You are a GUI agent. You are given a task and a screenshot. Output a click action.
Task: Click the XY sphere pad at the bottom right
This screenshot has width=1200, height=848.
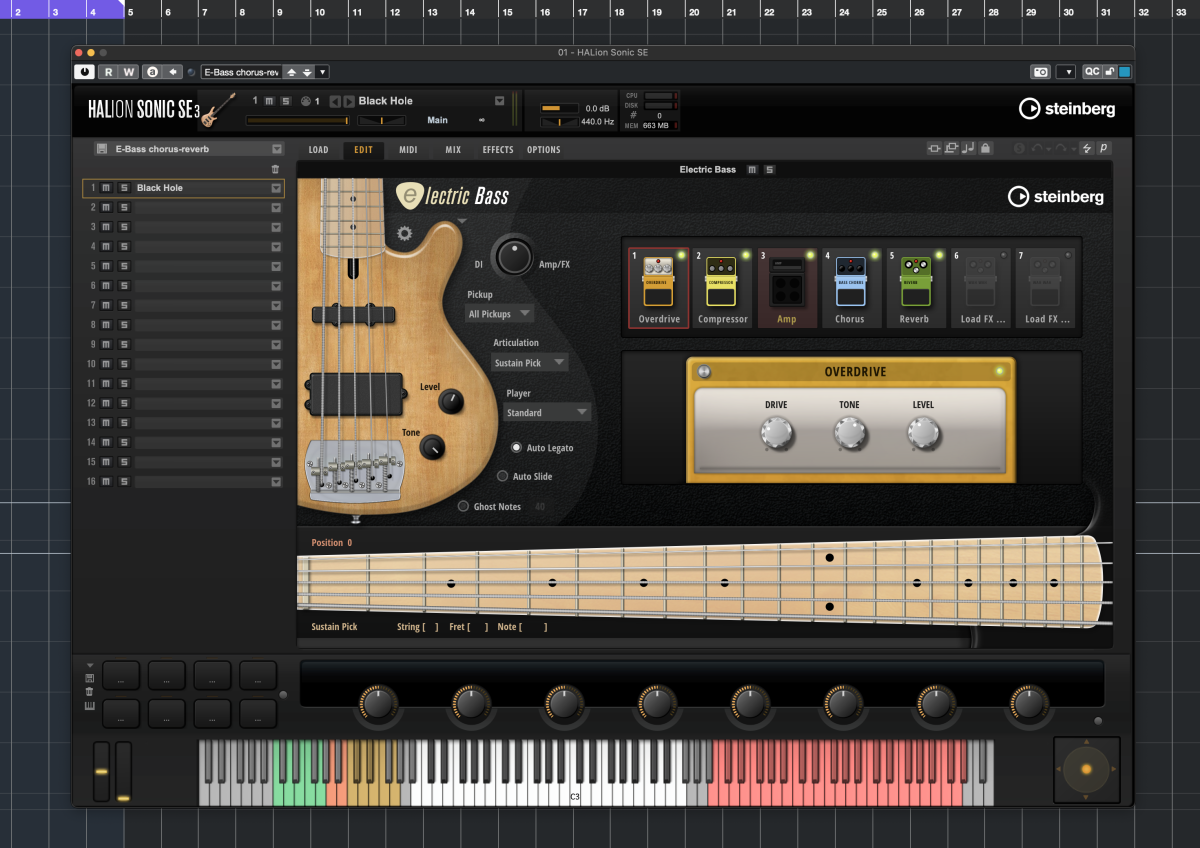point(1087,769)
